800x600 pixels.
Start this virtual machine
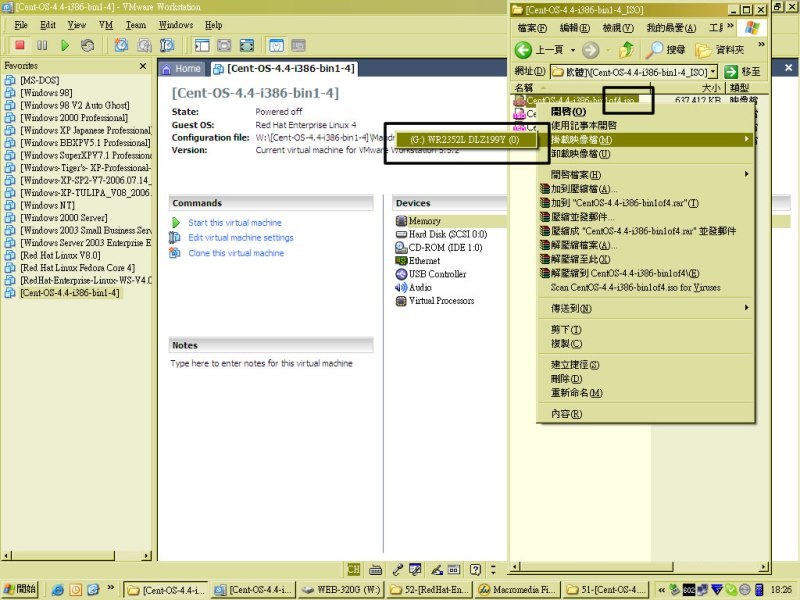click(x=235, y=223)
